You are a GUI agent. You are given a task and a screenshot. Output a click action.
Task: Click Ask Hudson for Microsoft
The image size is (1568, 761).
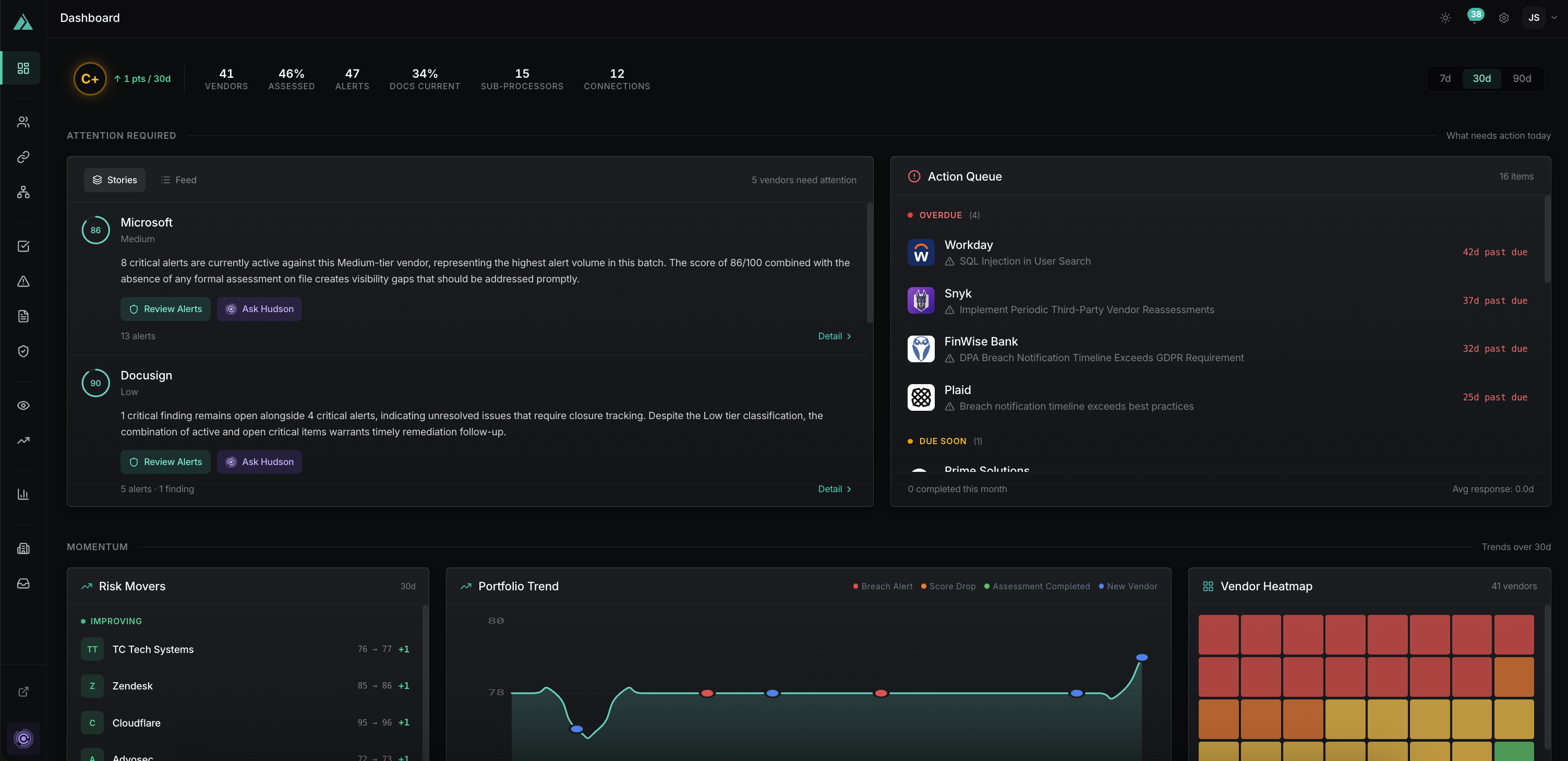tap(259, 309)
